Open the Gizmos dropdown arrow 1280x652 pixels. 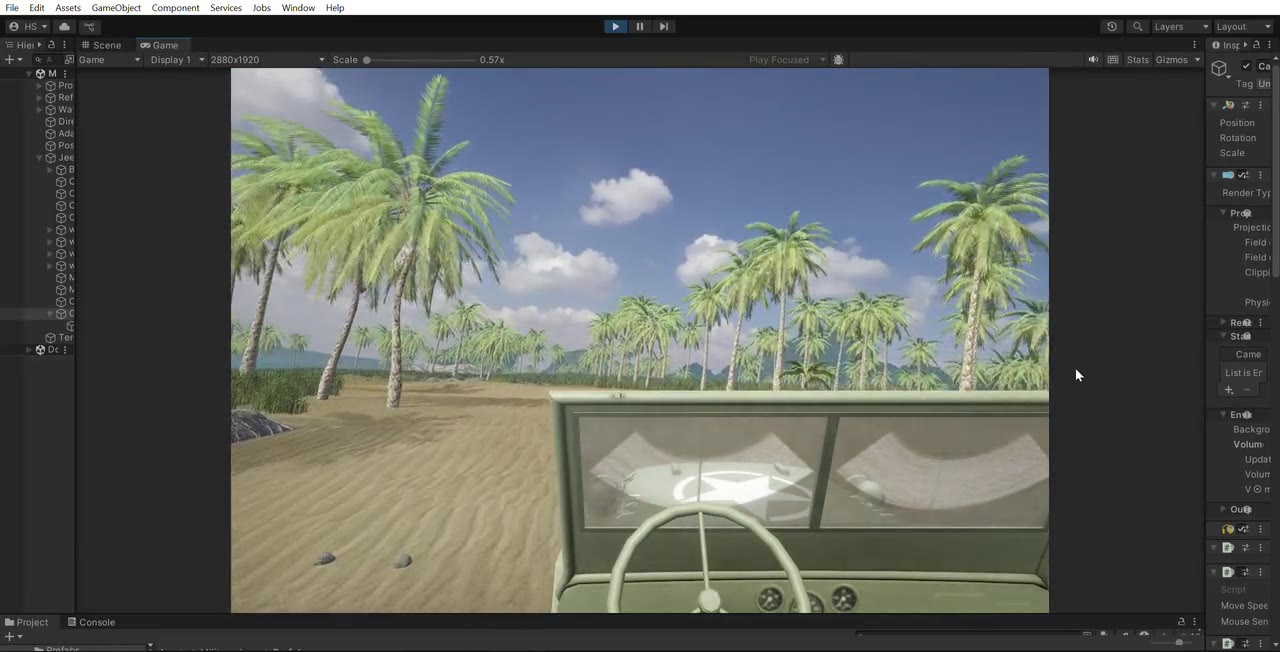1197,60
